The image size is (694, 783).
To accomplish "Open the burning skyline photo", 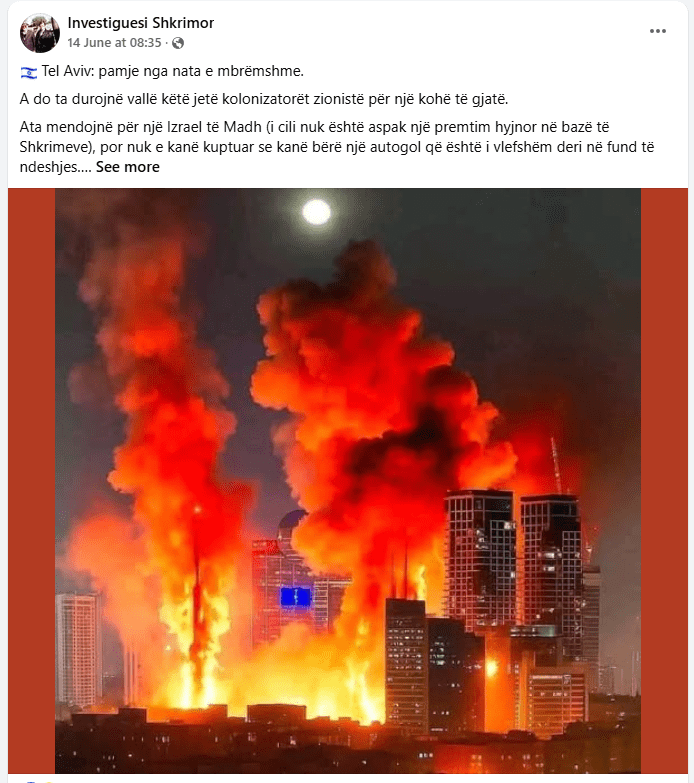I will pyautogui.click(x=348, y=480).
